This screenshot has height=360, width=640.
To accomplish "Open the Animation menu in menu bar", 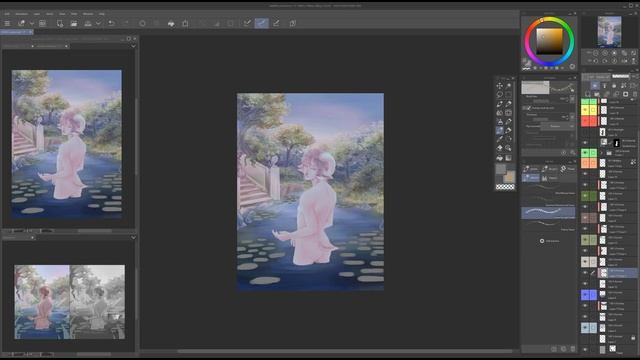I will pyautogui.click(x=22, y=13).
